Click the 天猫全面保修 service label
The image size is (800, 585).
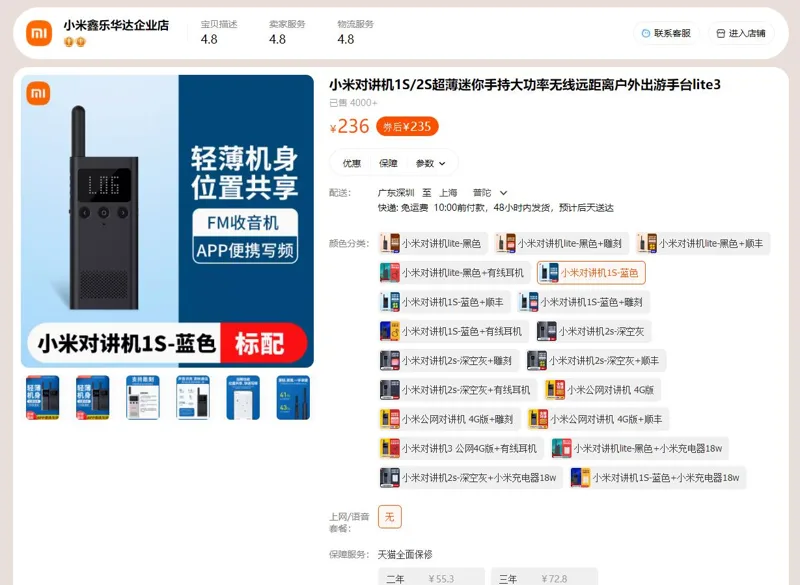(x=405, y=554)
